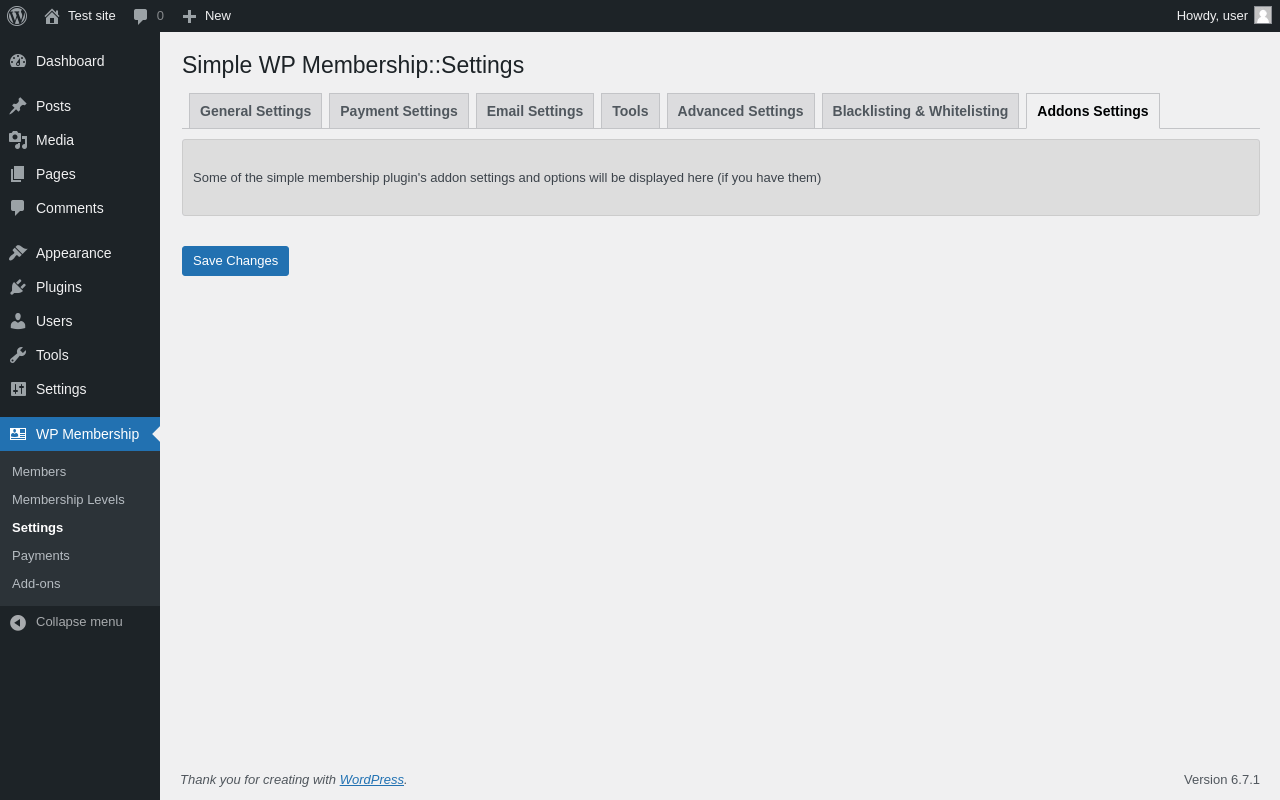
Task: Open Membership Levels submenu item
Action: (x=68, y=500)
